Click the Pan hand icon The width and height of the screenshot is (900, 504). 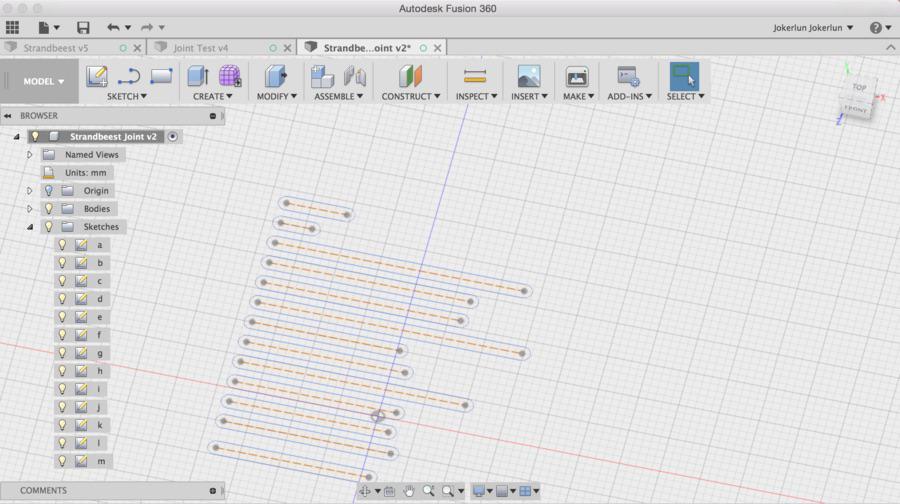click(409, 491)
